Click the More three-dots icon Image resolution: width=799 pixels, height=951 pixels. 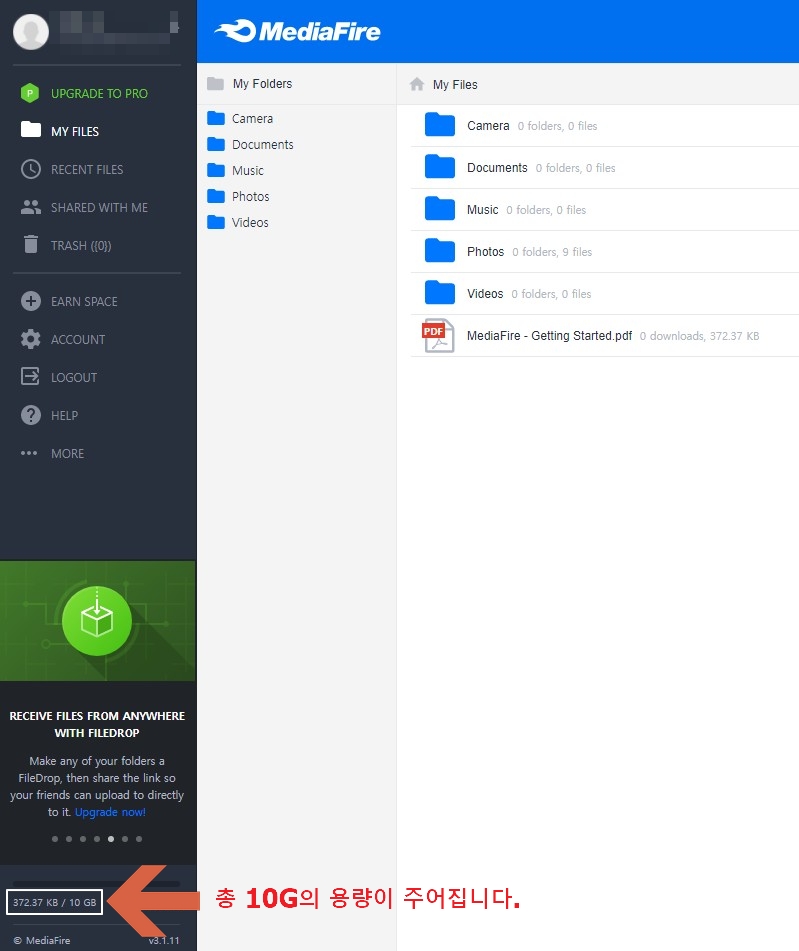point(29,453)
